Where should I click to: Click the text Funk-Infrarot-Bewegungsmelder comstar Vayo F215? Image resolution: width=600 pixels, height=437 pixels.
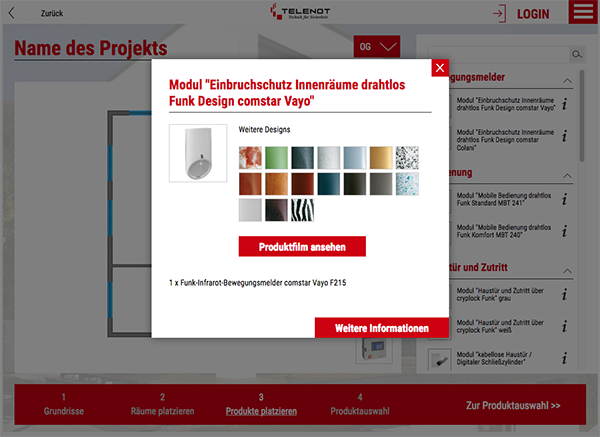pos(263,283)
